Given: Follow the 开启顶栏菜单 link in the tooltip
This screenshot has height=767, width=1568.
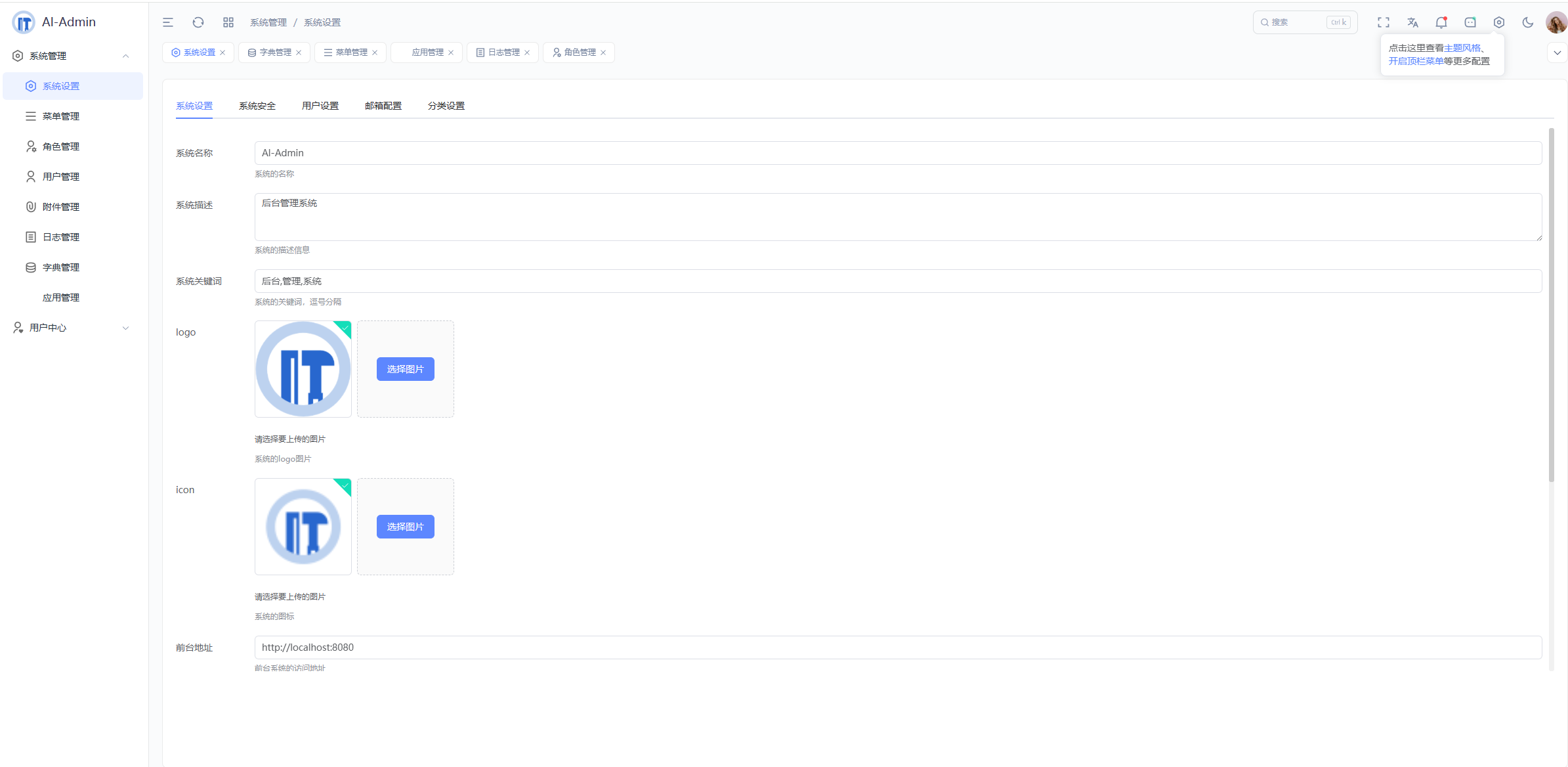Looking at the screenshot, I should tap(1416, 61).
